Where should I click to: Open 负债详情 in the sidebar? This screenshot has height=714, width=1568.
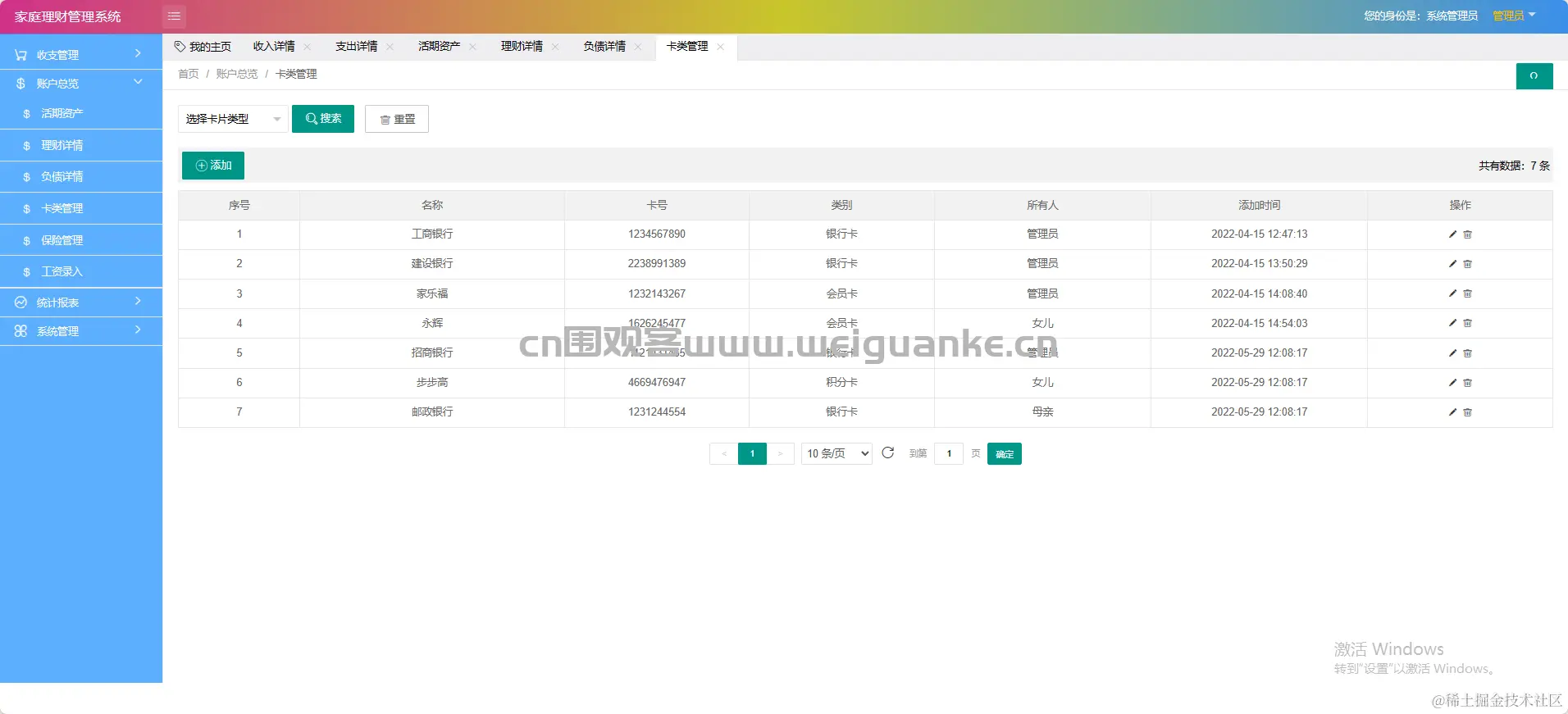pyautogui.click(x=81, y=176)
